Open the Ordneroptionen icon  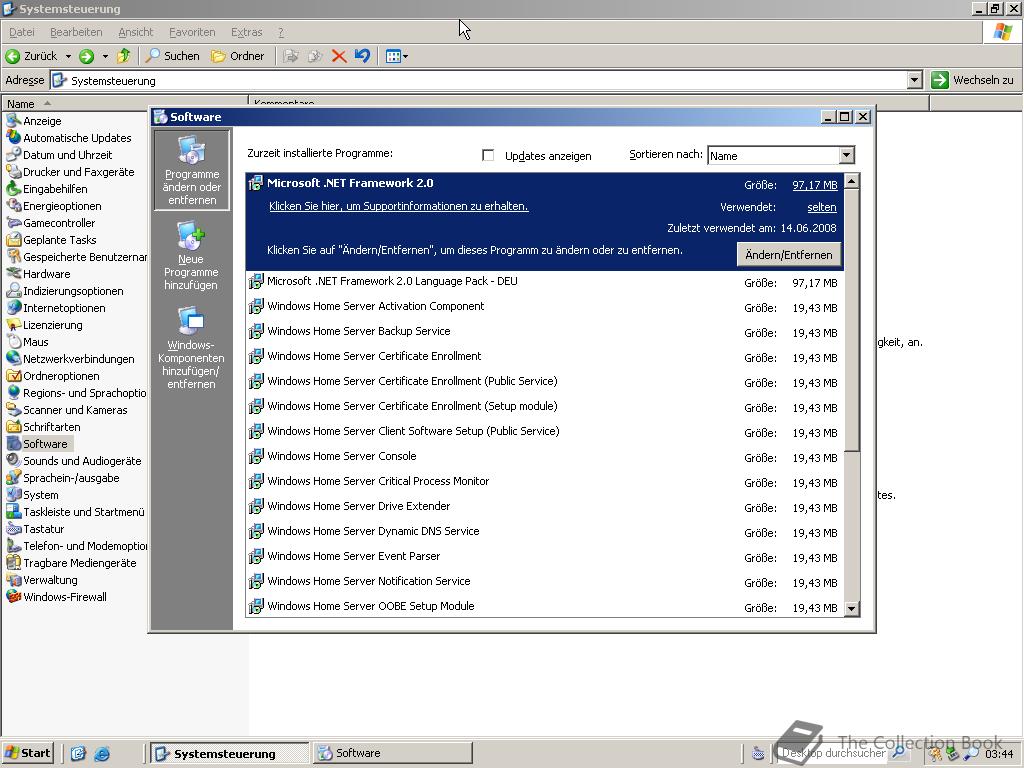click(x=14, y=376)
